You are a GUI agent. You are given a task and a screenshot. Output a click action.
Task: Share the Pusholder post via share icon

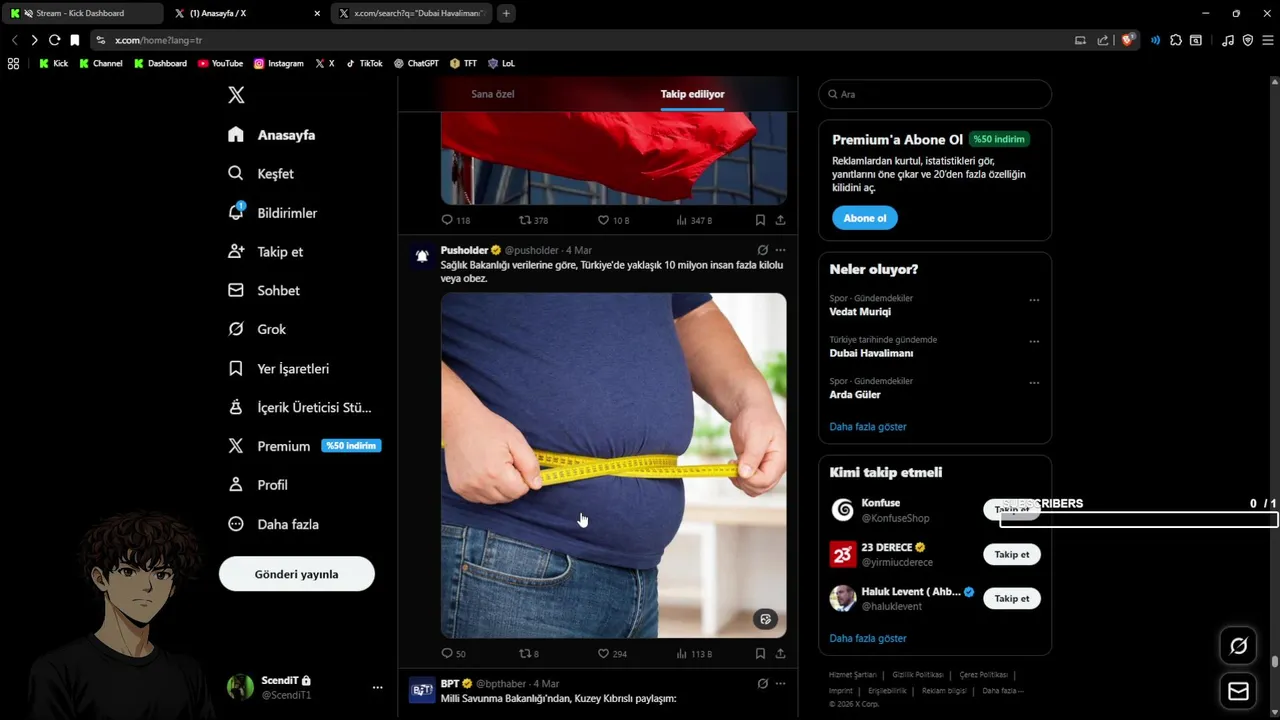tap(780, 654)
